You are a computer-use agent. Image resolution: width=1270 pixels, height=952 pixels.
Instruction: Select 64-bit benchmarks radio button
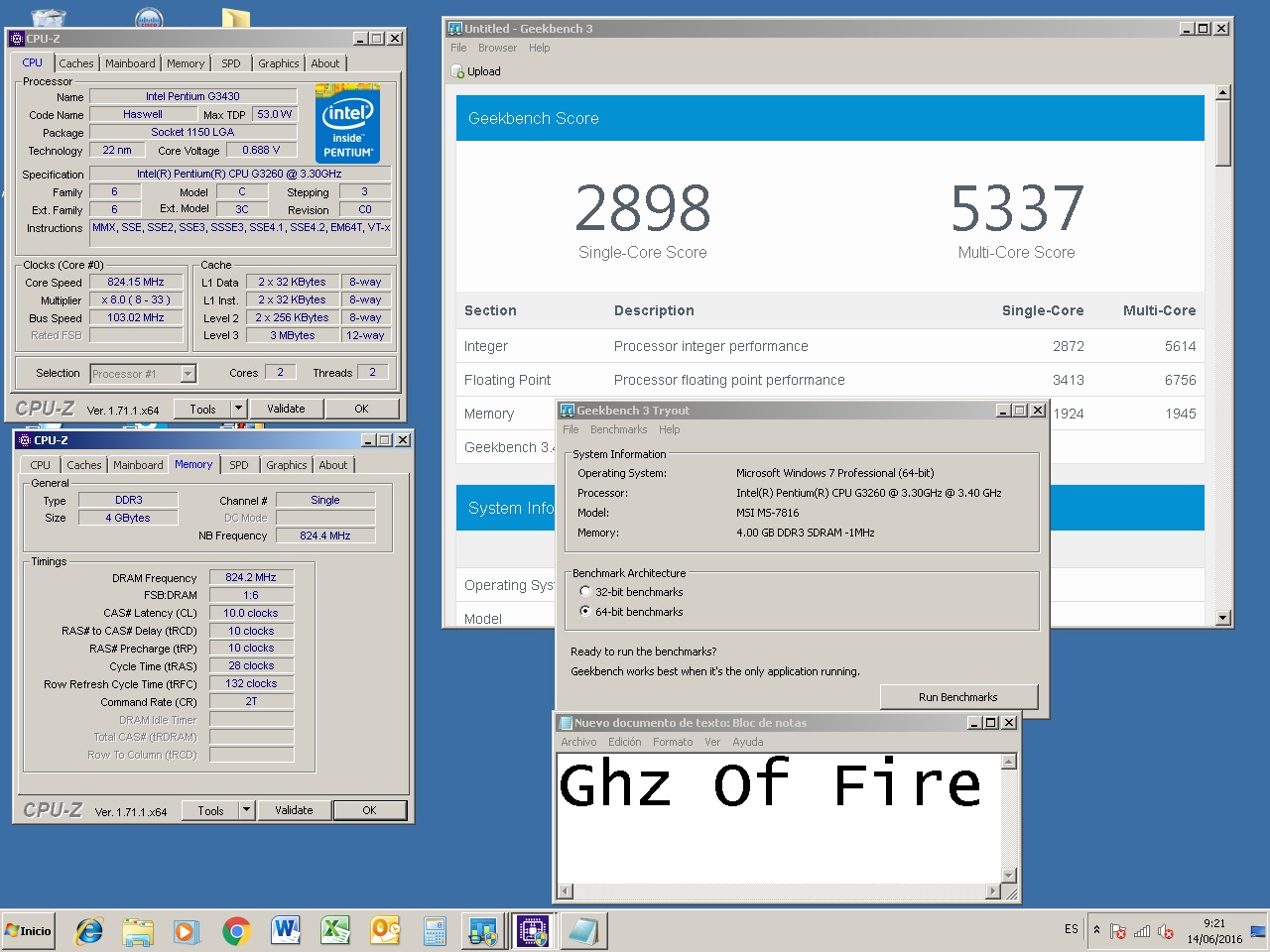coord(585,612)
